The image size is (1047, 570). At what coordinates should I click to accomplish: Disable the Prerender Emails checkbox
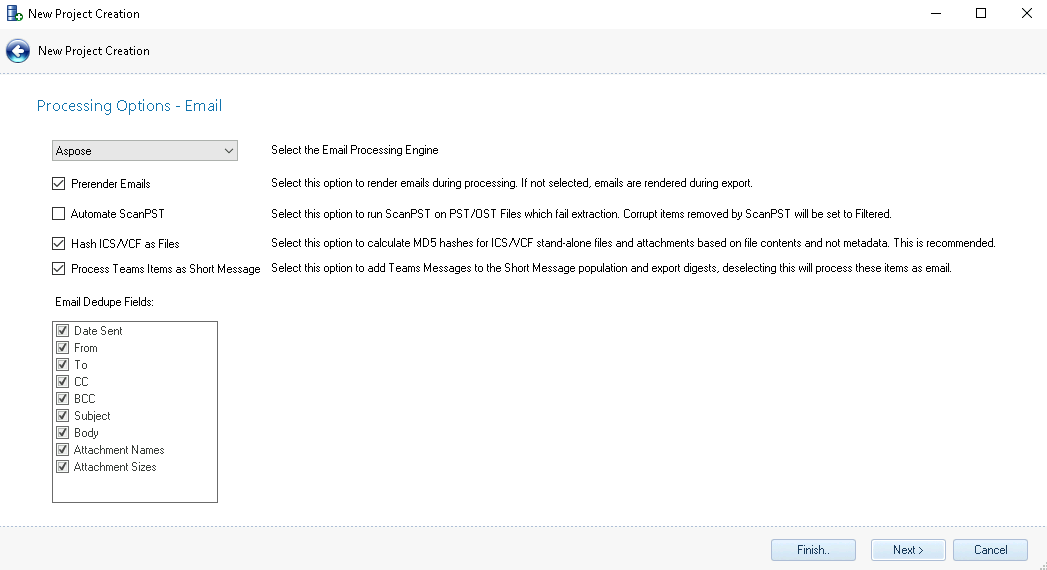pyautogui.click(x=58, y=184)
